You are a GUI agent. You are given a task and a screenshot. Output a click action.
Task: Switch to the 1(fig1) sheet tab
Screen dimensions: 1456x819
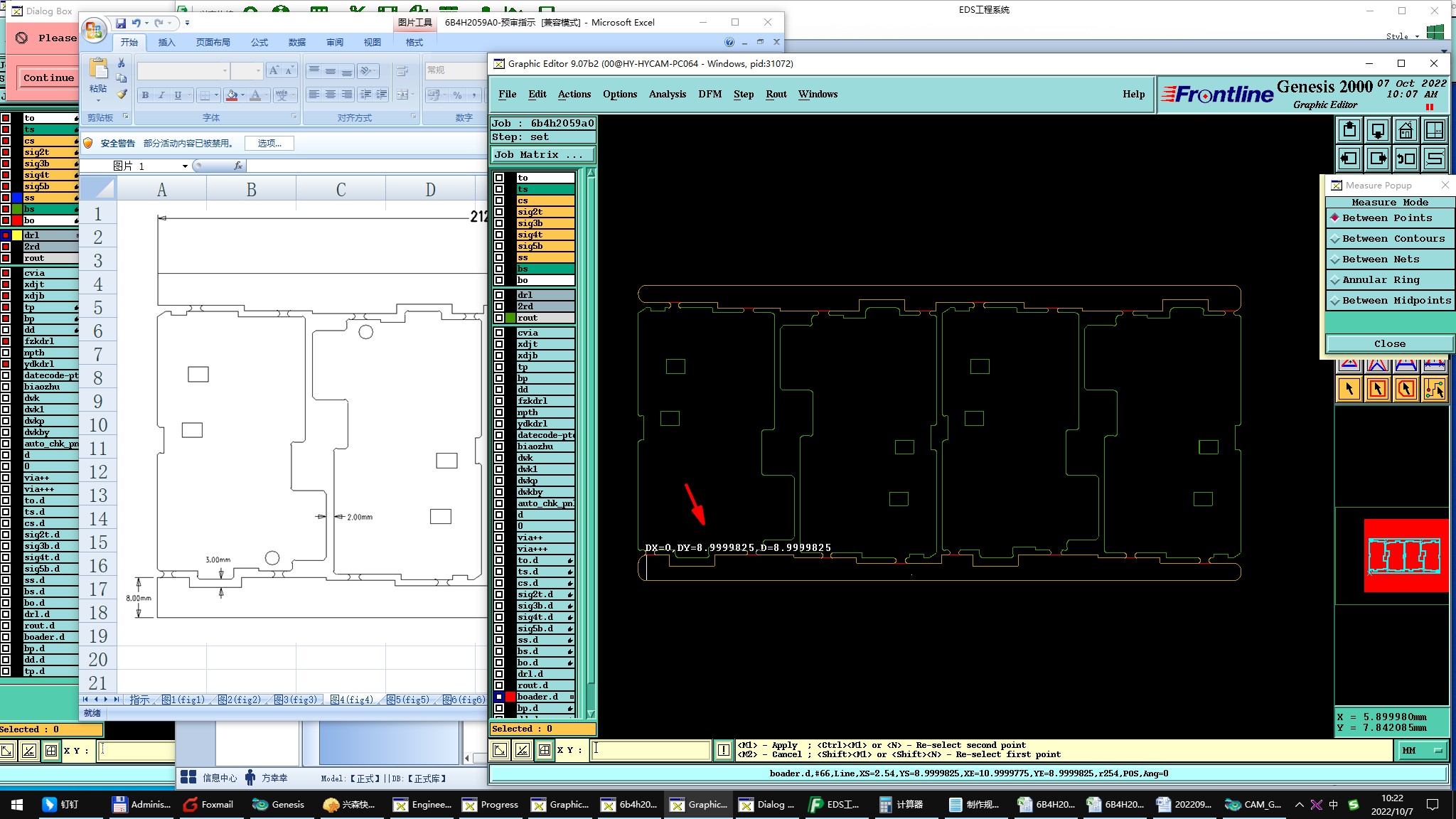[x=184, y=700]
